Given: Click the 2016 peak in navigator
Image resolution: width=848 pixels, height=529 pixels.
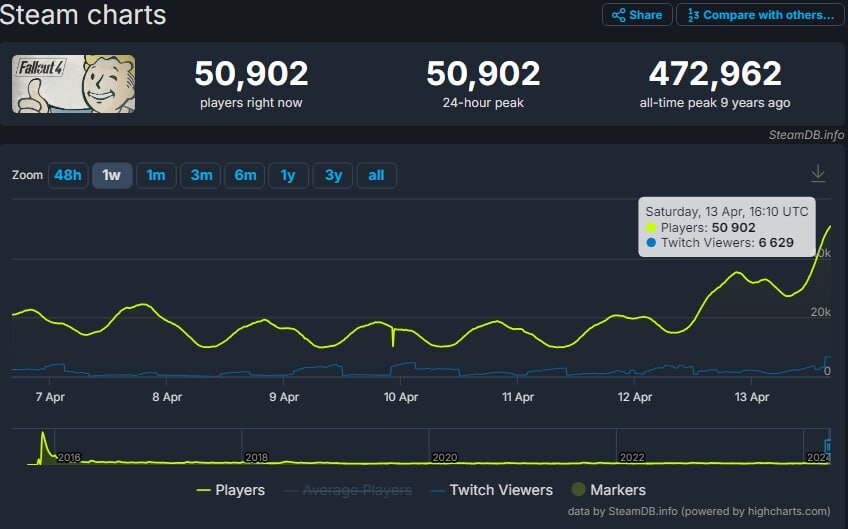Looking at the screenshot, I should (43, 434).
